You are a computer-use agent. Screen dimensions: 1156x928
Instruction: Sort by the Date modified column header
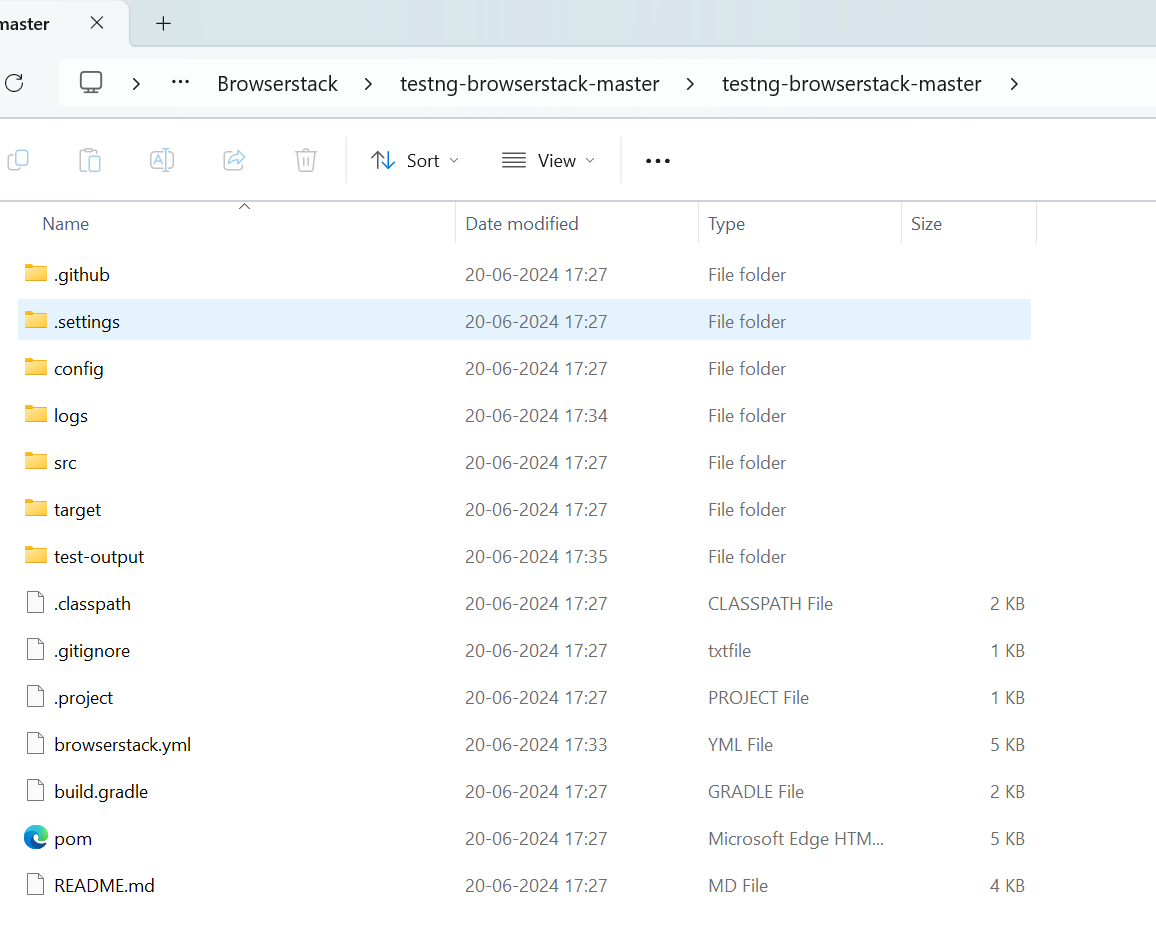[x=522, y=224]
